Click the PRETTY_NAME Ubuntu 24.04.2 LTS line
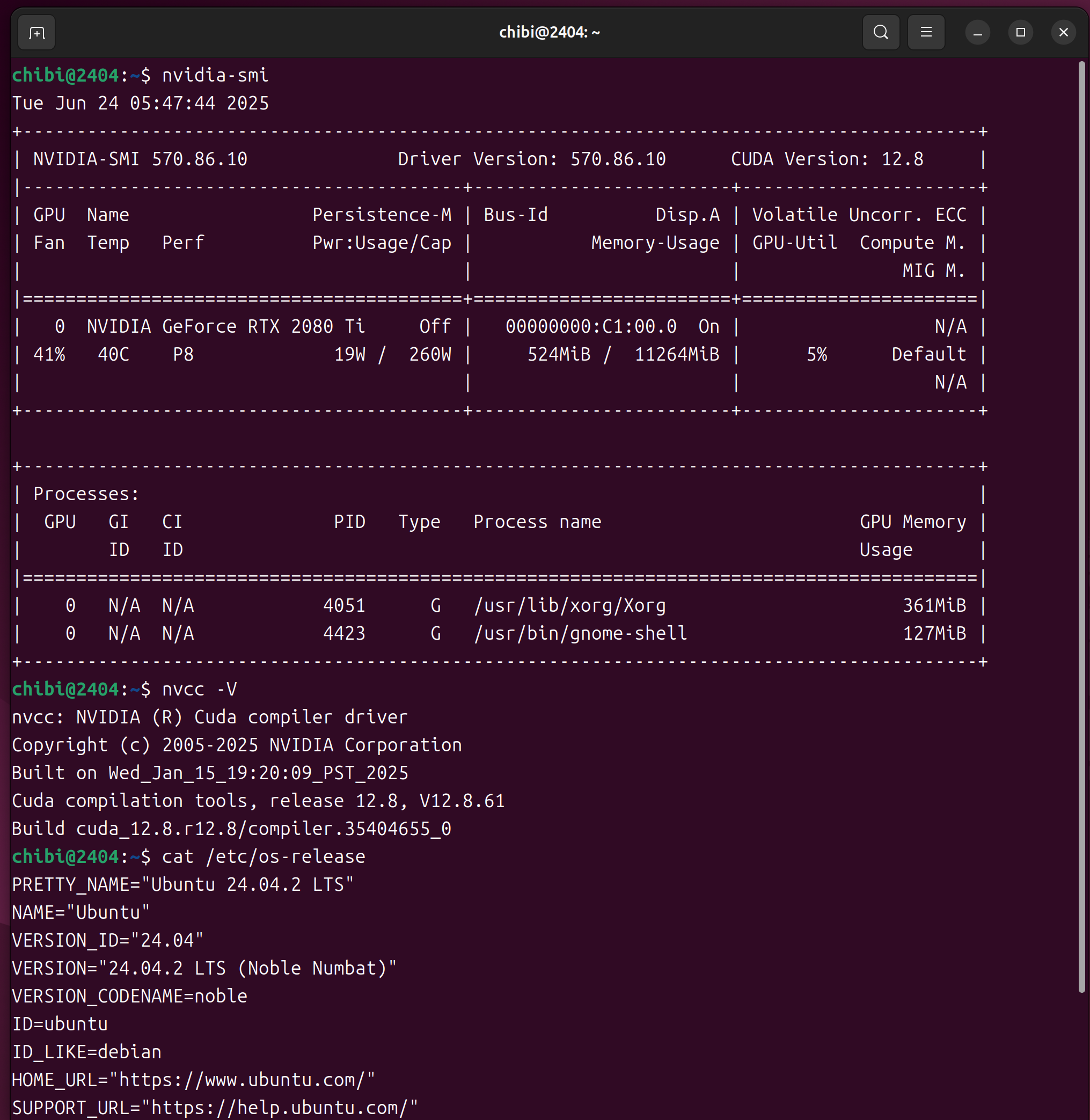 pos(182,884)
